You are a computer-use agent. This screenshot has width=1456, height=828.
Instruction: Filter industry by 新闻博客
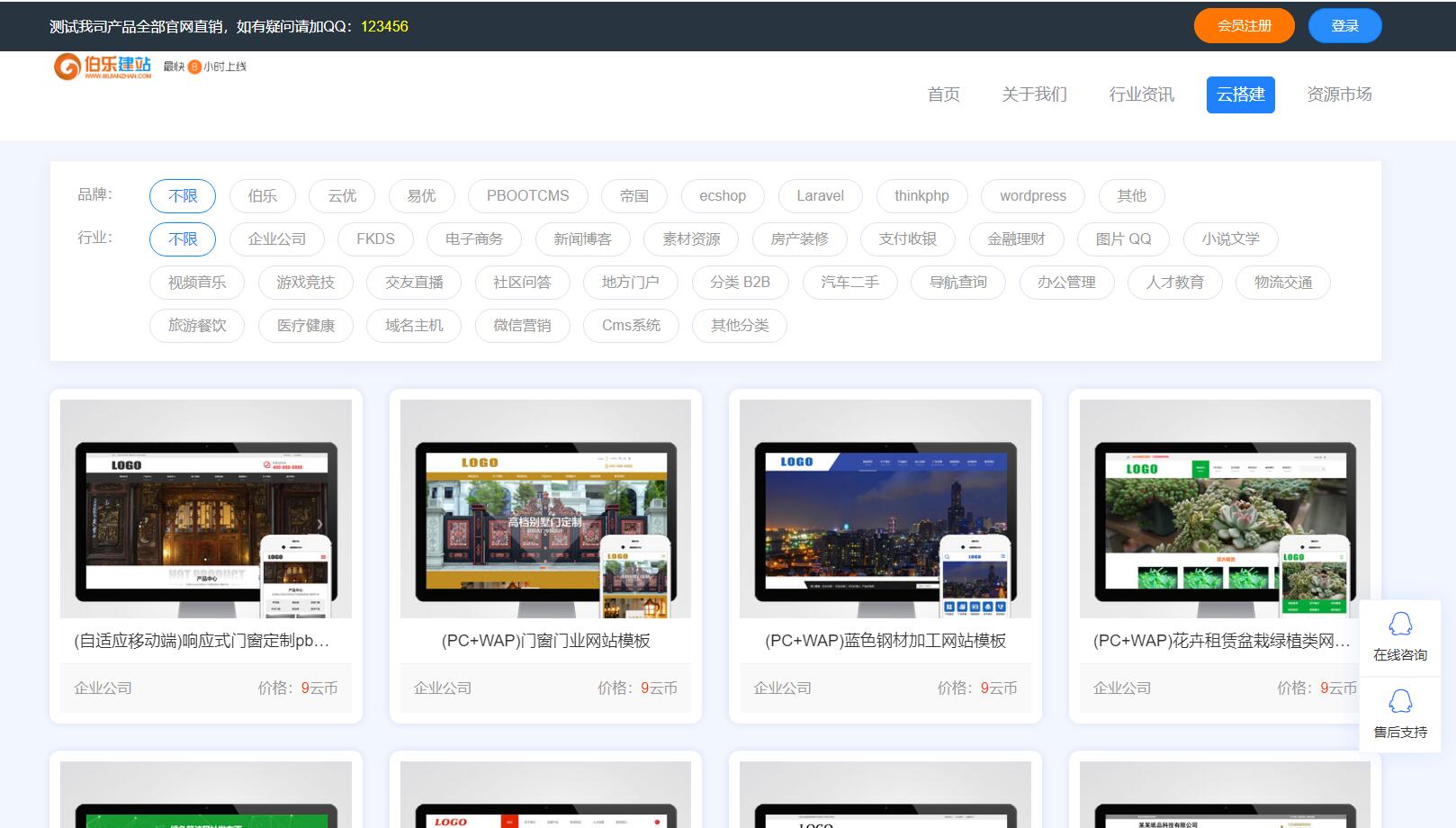(x=582, y=238)
